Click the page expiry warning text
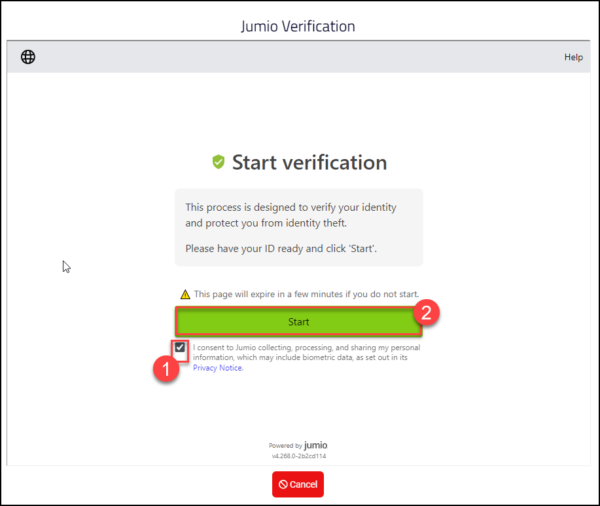 [x=306, y=294]
